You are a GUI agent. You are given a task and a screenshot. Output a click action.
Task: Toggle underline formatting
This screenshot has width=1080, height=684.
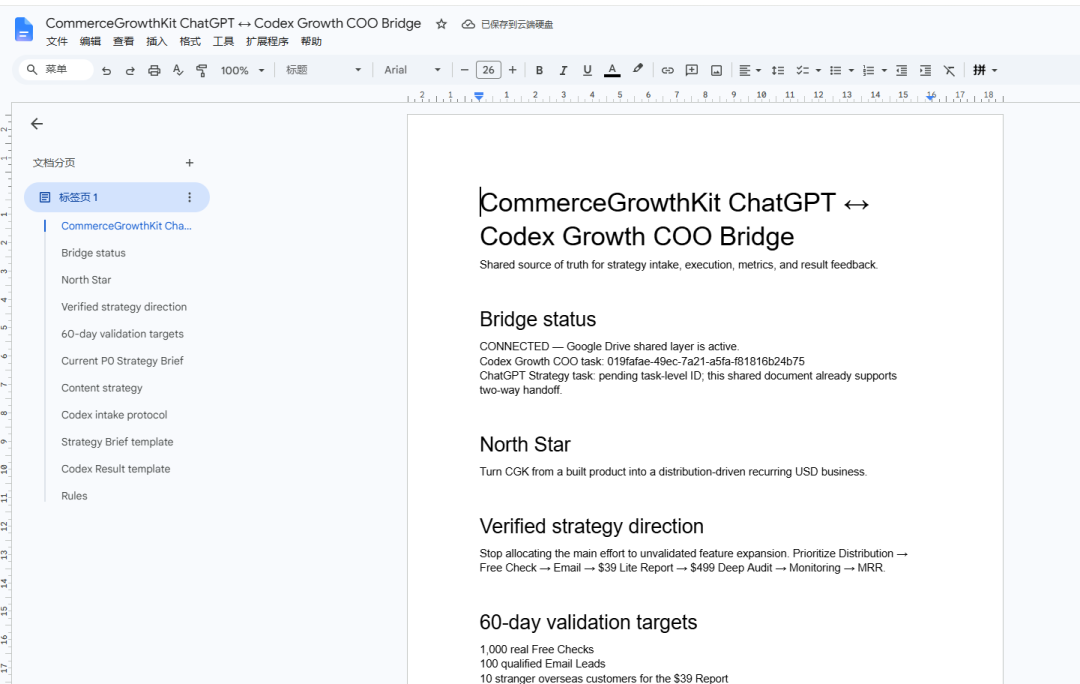coord(588,70)
